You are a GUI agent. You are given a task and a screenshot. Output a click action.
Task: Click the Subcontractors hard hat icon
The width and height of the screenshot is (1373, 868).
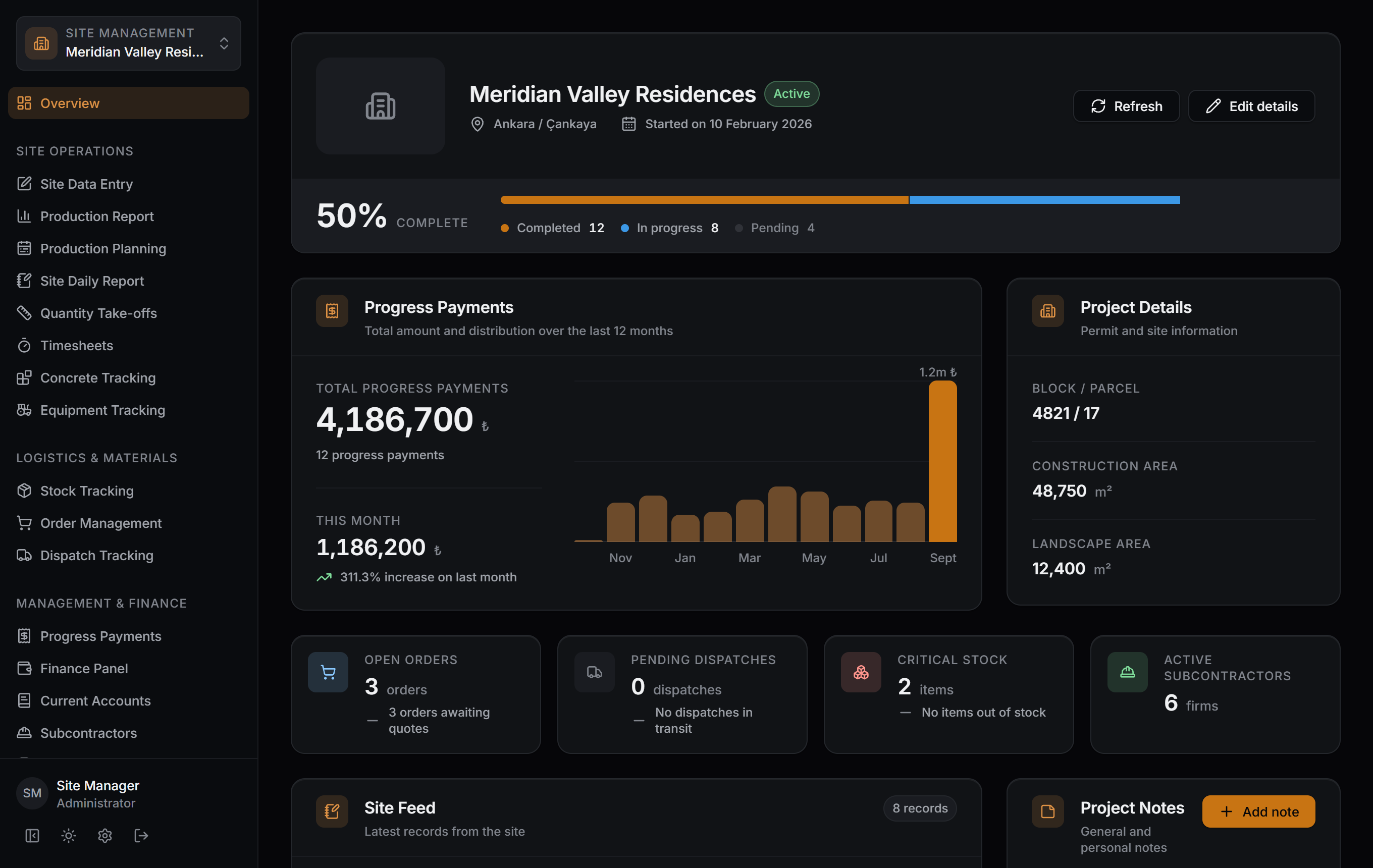(x=24, y=733)
